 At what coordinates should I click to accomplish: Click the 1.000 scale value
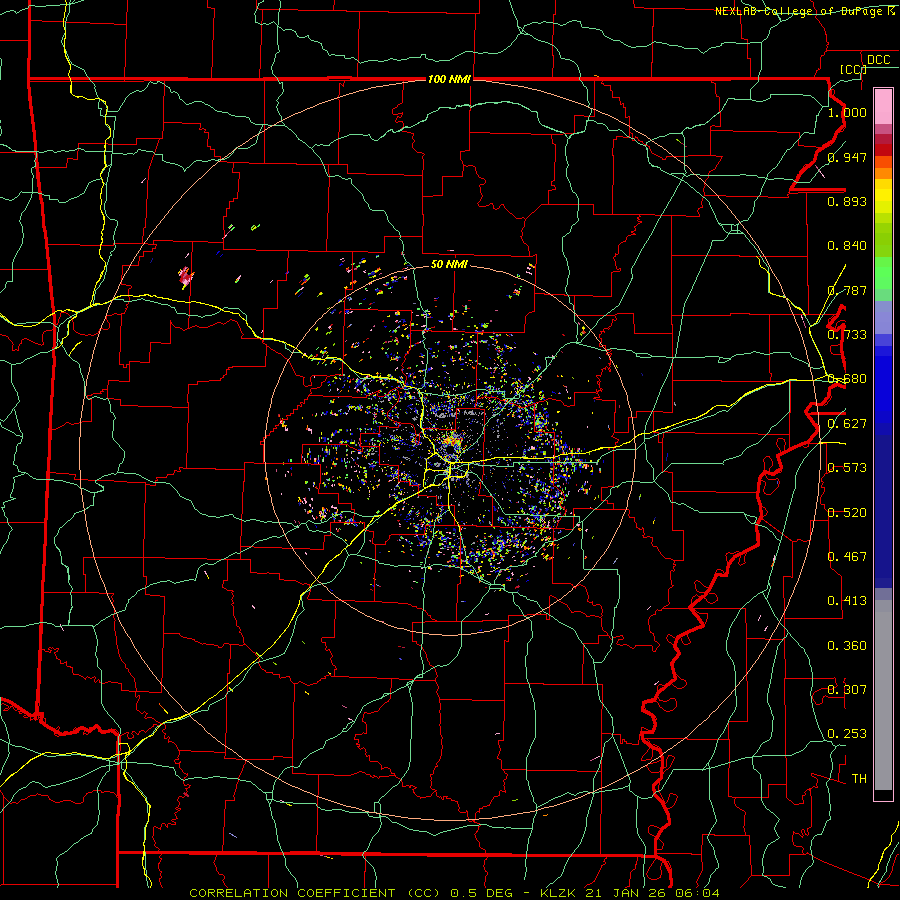[847, 112]
